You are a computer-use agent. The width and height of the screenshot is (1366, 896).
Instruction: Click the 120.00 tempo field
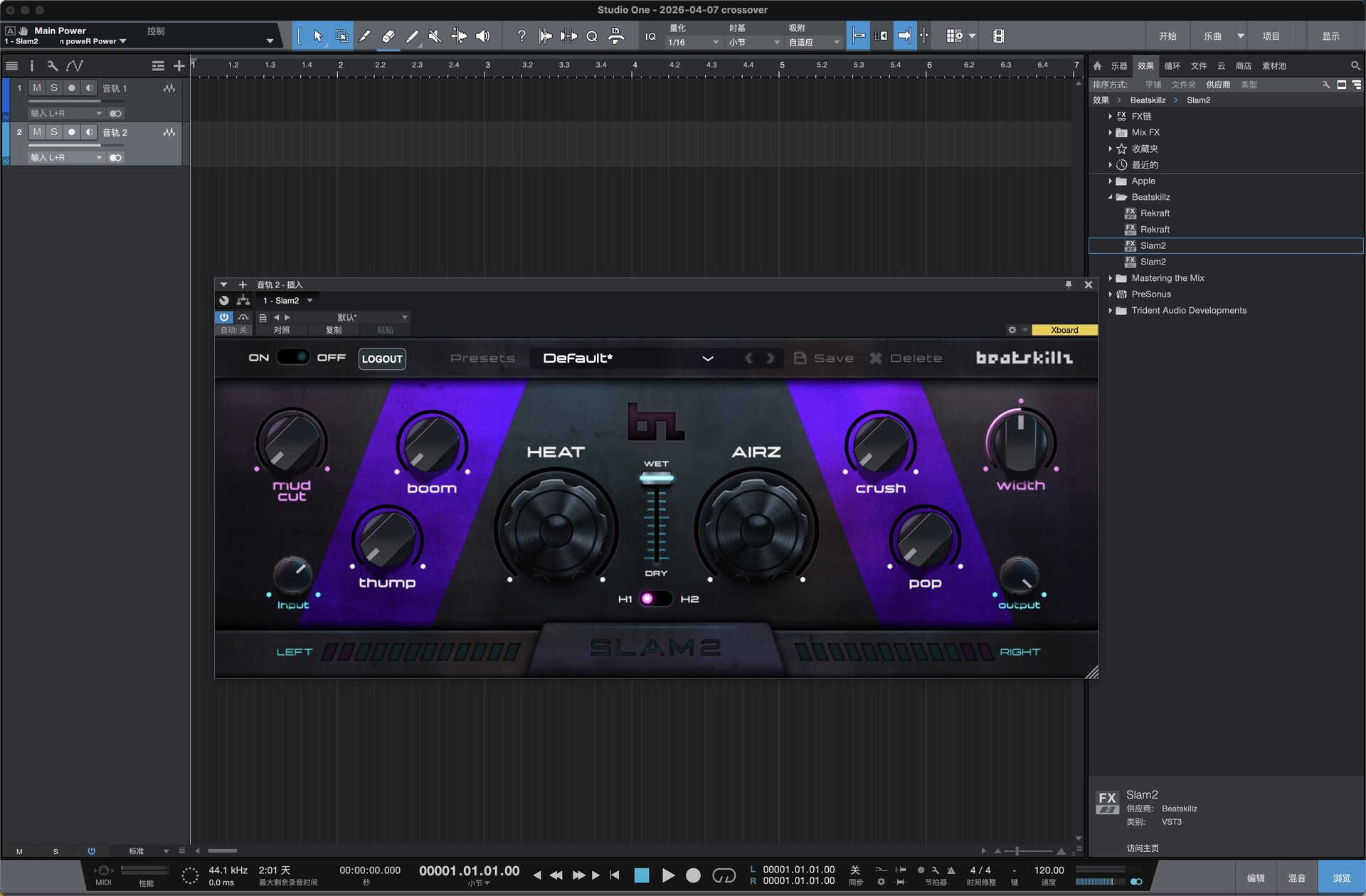click(x=1049, y=870)
